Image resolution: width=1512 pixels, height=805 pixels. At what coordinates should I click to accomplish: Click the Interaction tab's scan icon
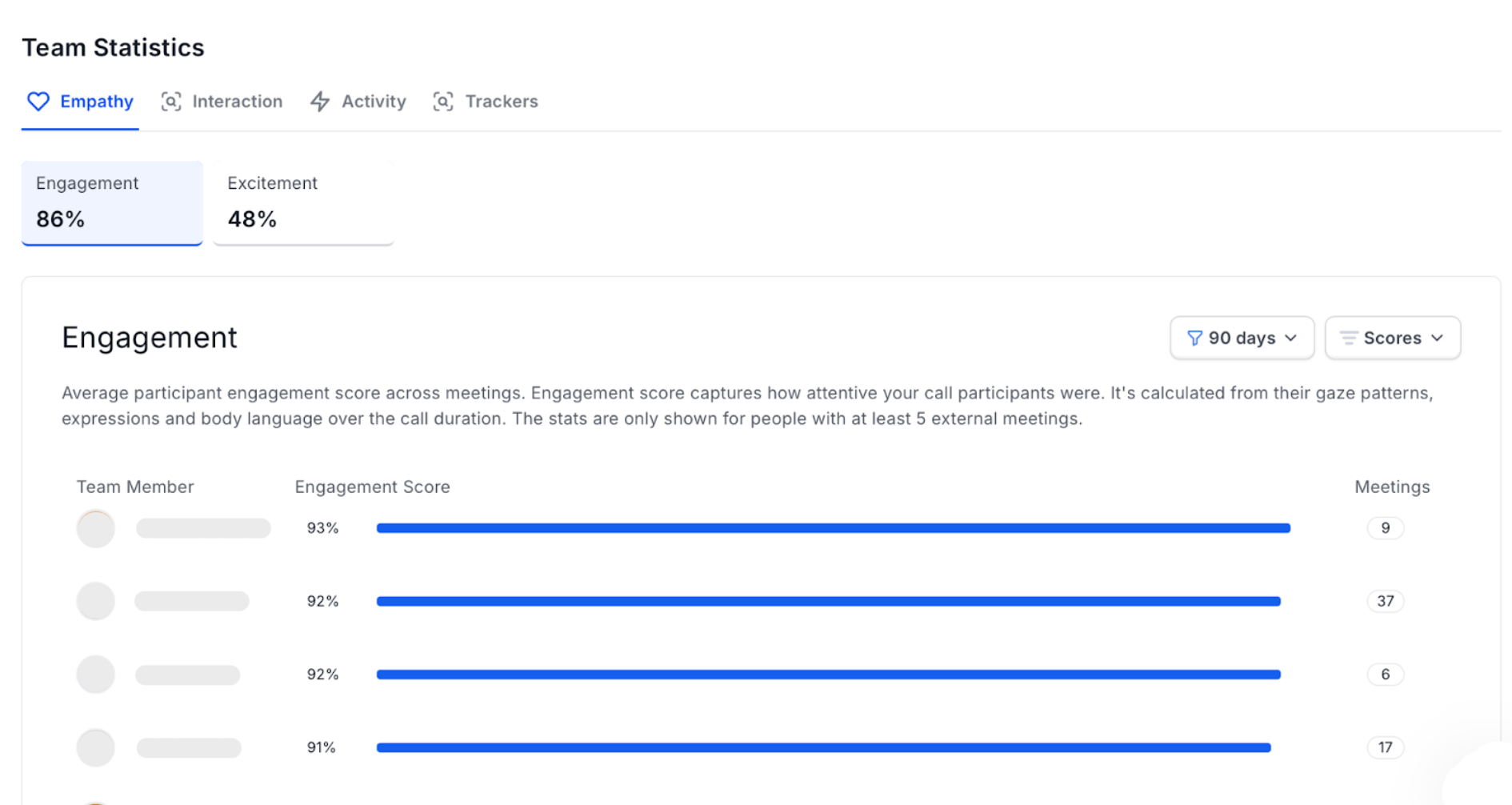pos(171,102)
